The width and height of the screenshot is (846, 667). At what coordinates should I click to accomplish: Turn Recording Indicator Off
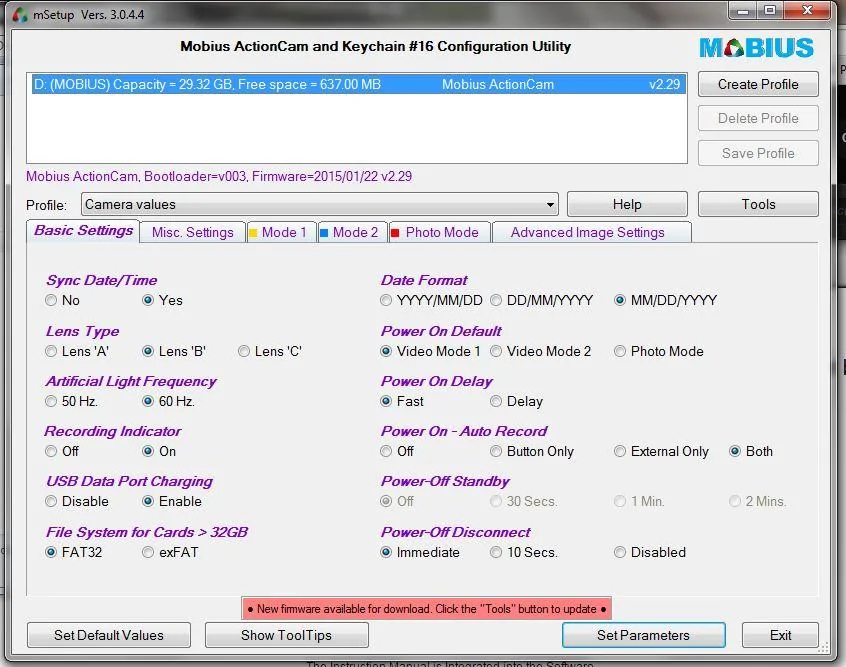tap(62, 452)
